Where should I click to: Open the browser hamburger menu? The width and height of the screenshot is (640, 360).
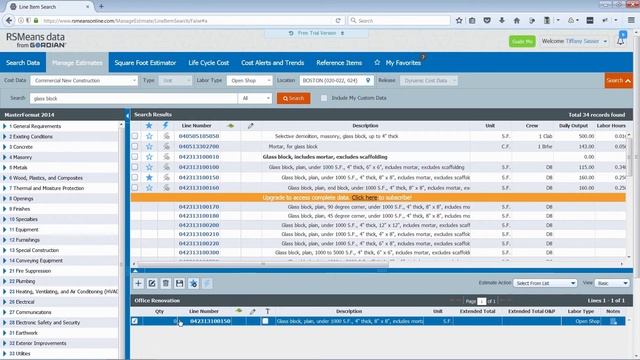tap(631, 20)
